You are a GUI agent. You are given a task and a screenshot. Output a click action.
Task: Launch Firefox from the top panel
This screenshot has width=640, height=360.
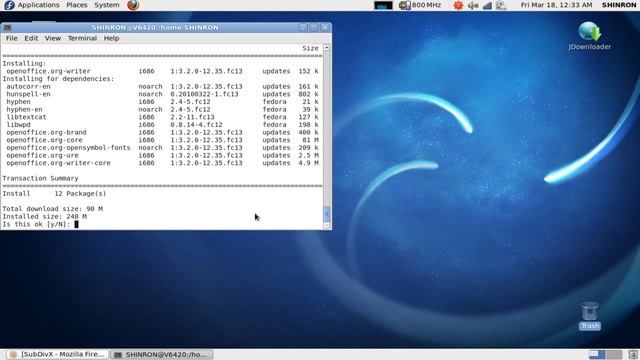[x=133, y=5]
